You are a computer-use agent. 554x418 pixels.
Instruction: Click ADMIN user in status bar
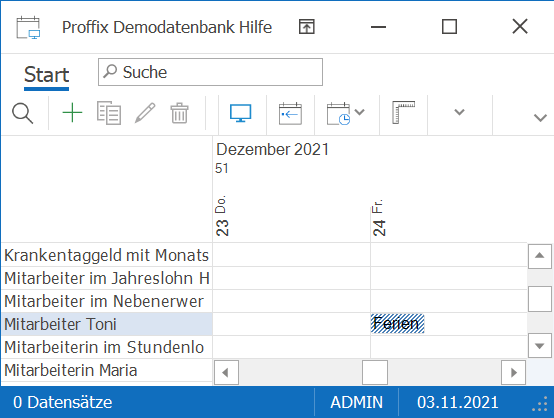(x=356, y=402)
